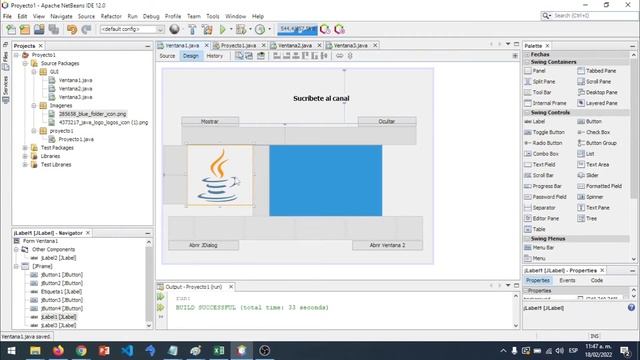Select Progress Bar component in Palette
The height and width of the screenshot is (360, 640).
[x=543, y=186]
